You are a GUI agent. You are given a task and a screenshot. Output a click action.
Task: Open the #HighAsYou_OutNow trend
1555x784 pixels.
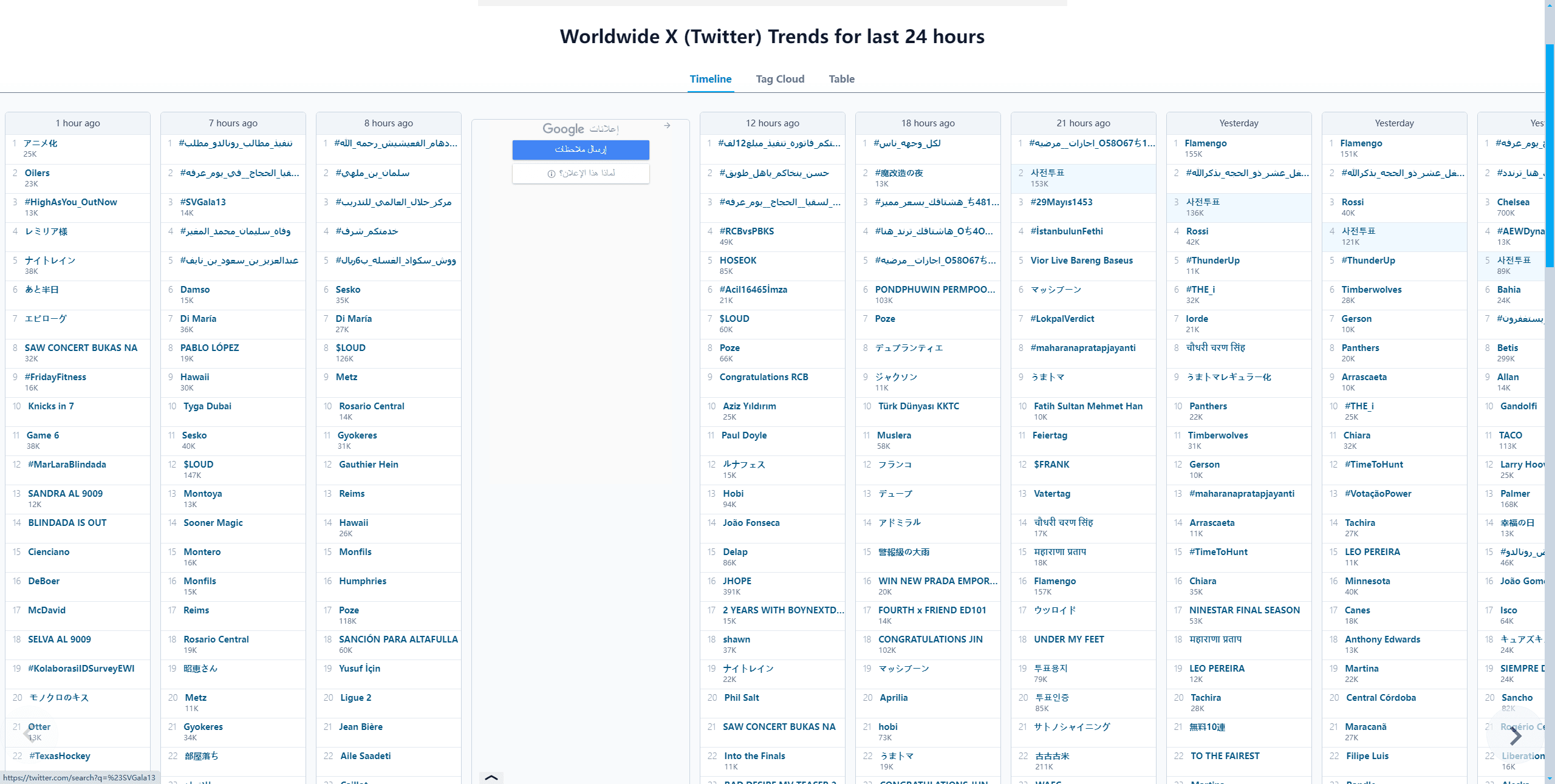(x=70, y=202)
